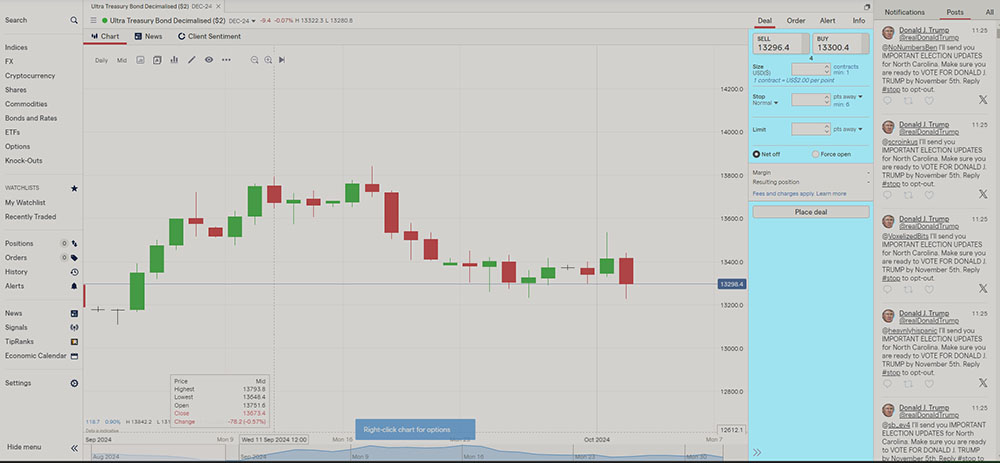Click the Size contracts input field
The height and width of the screenshot is (463, 1000).
(810, 70)
